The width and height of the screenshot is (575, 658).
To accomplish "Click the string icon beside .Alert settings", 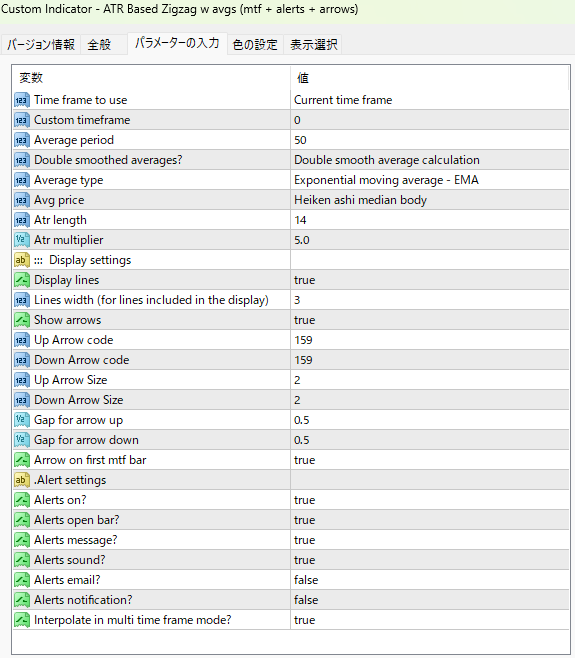I will [x=22, y=480].
